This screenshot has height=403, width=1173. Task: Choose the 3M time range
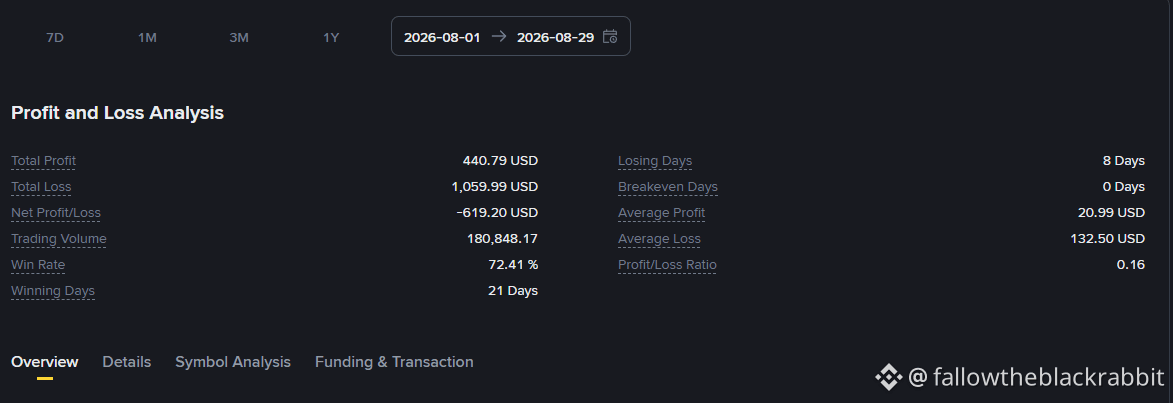[239, 37]
